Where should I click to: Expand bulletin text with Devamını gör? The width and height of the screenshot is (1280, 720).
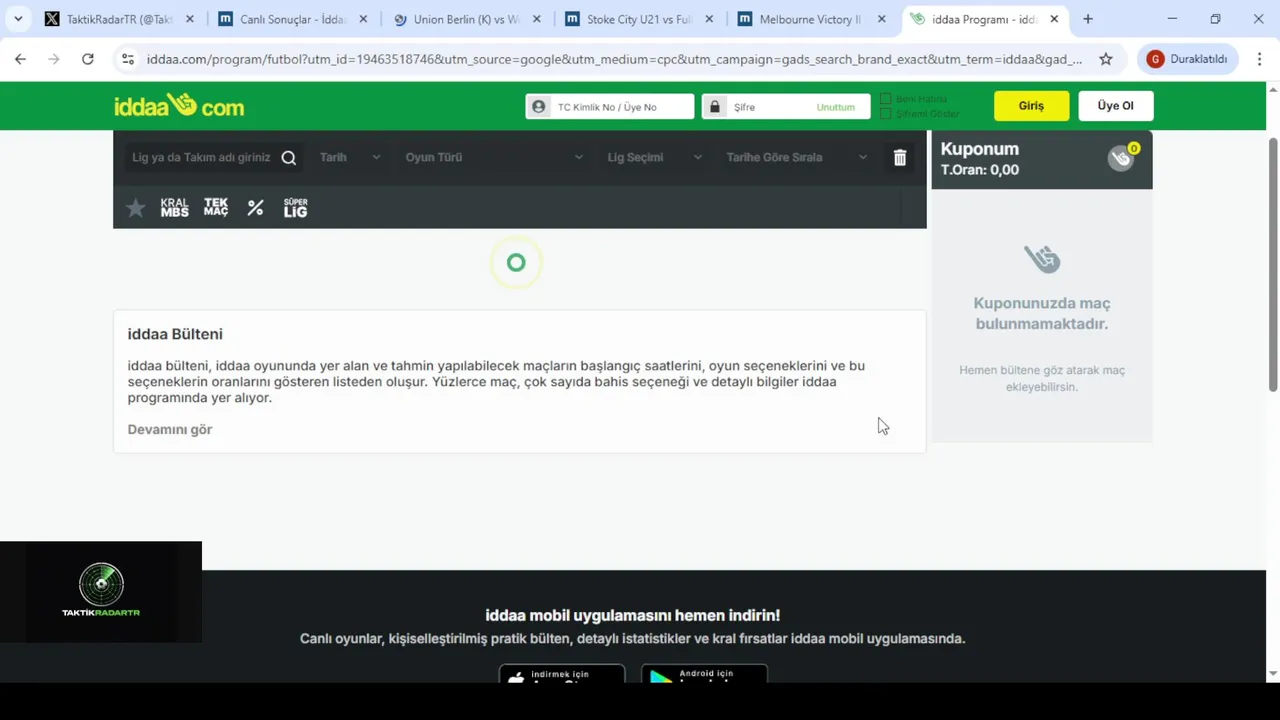tap(170, 429)
